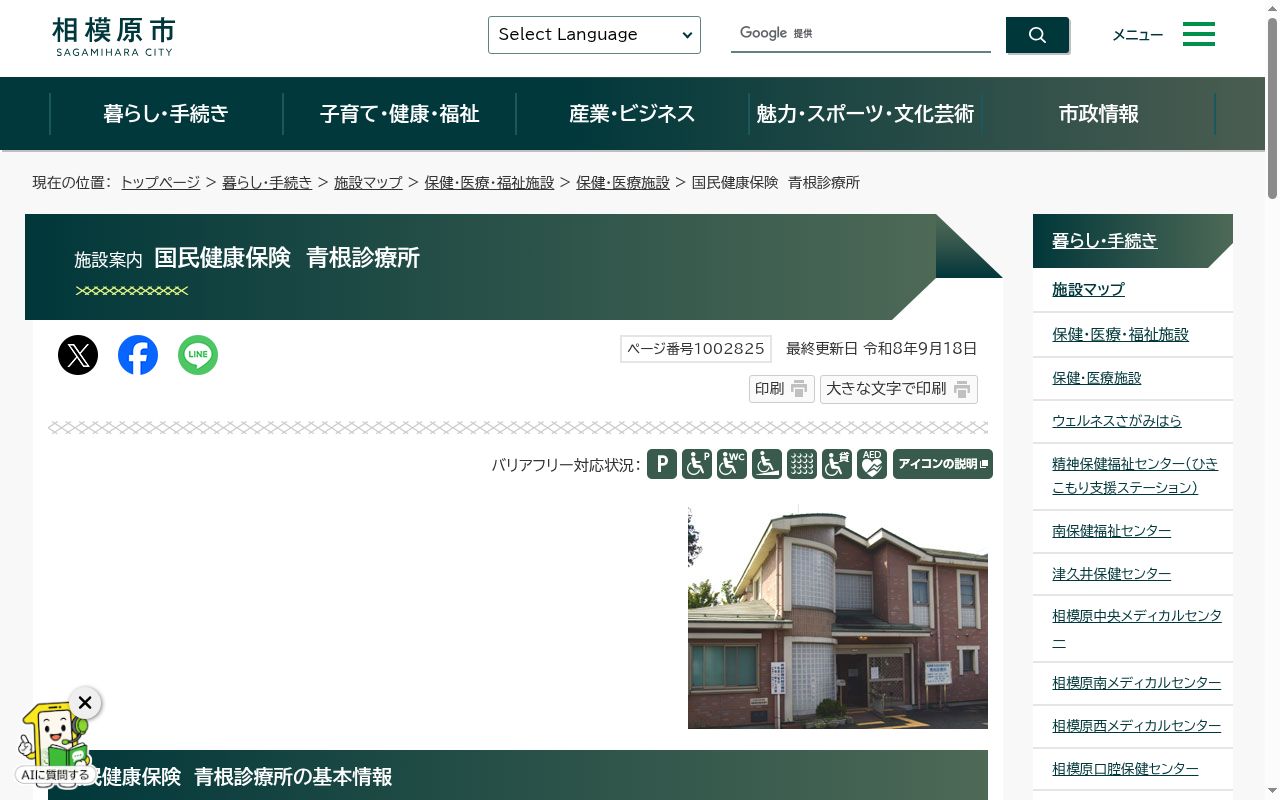The width and height of the screenshot is (1280, 800).
Task: Open the アイコンの説明 icon explanation
Action: (x=943, y=464)
